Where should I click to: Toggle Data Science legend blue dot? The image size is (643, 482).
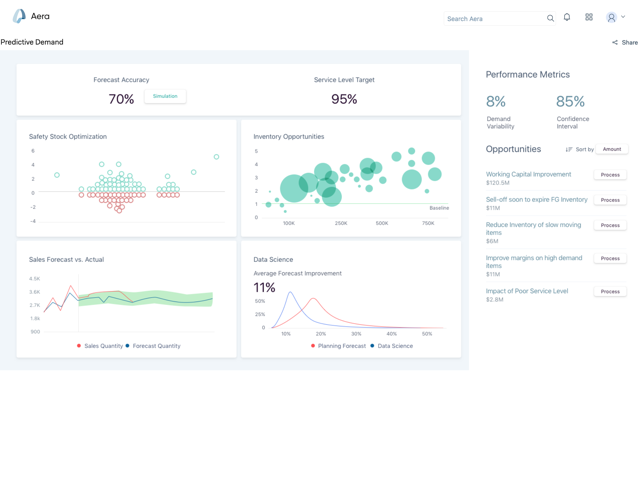372,346
